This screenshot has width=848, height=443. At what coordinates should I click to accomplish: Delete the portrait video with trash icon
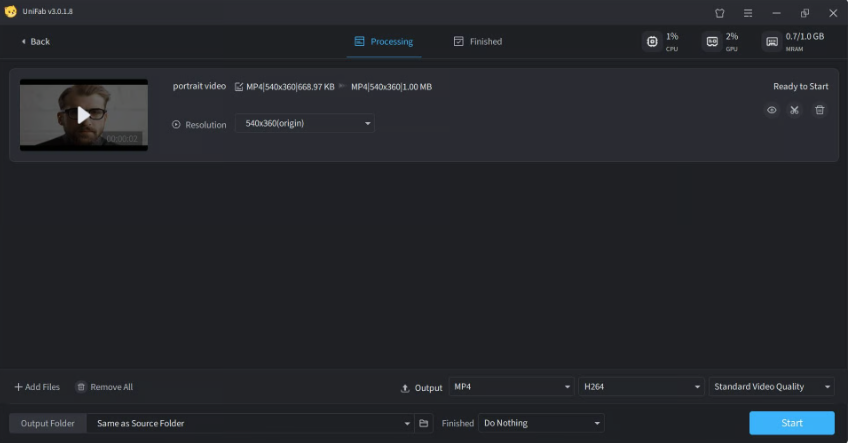820,110
